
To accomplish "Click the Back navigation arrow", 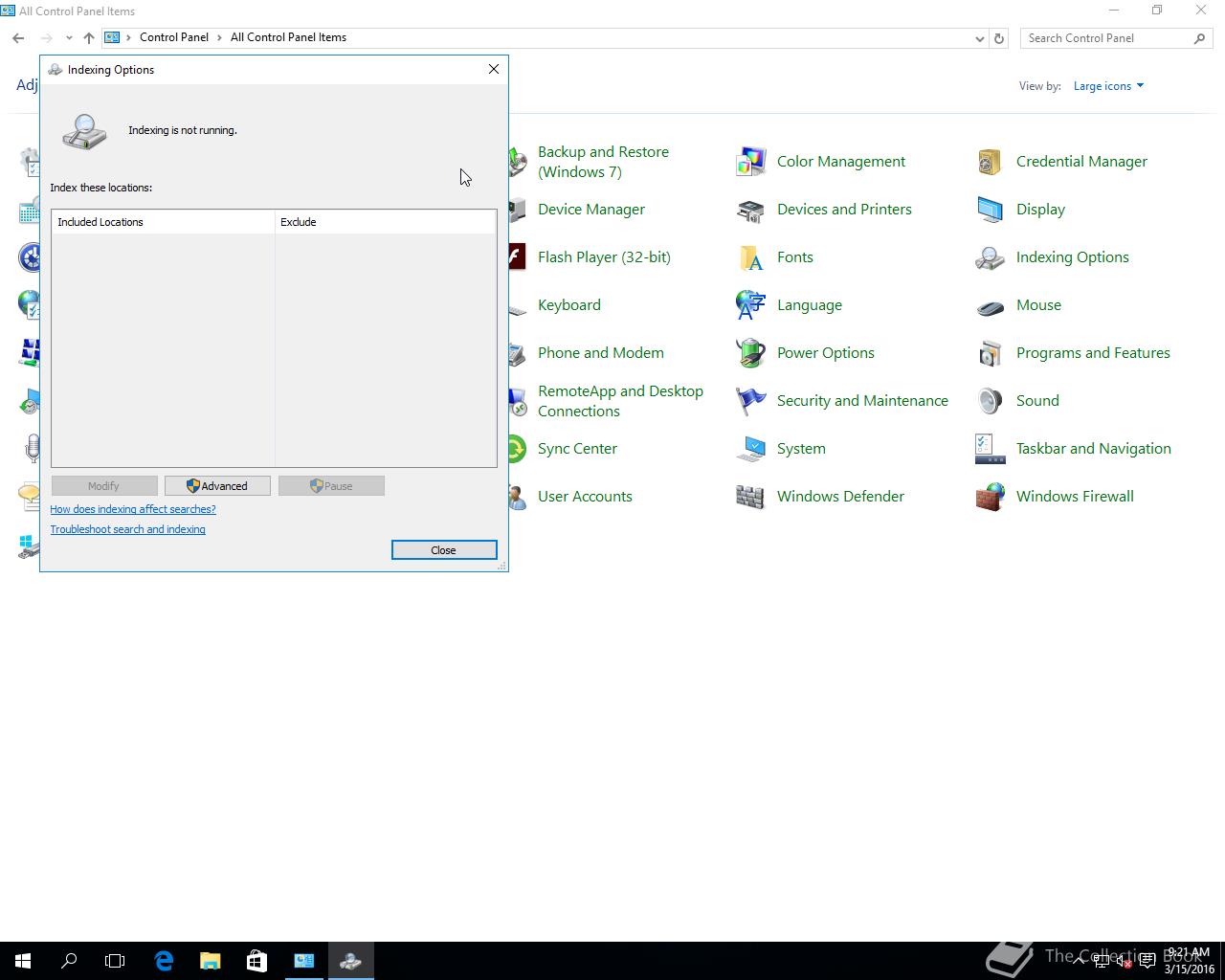I will (x=18, y=38).
